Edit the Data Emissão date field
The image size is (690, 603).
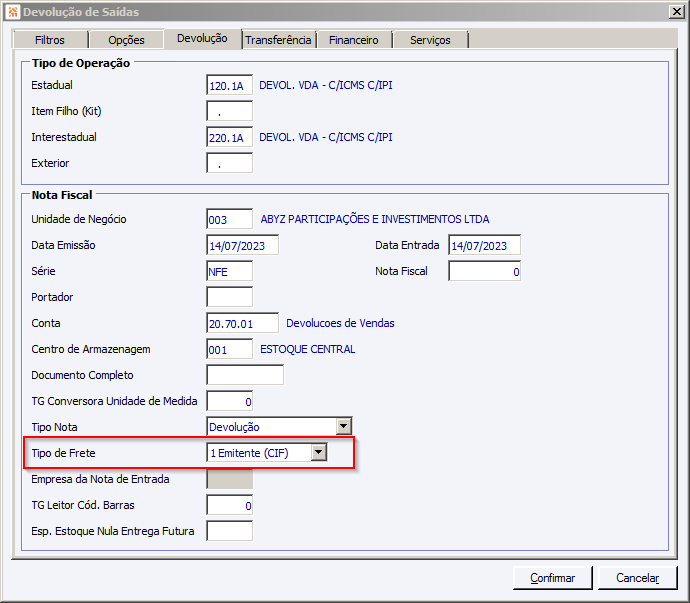tap(242, 245)
